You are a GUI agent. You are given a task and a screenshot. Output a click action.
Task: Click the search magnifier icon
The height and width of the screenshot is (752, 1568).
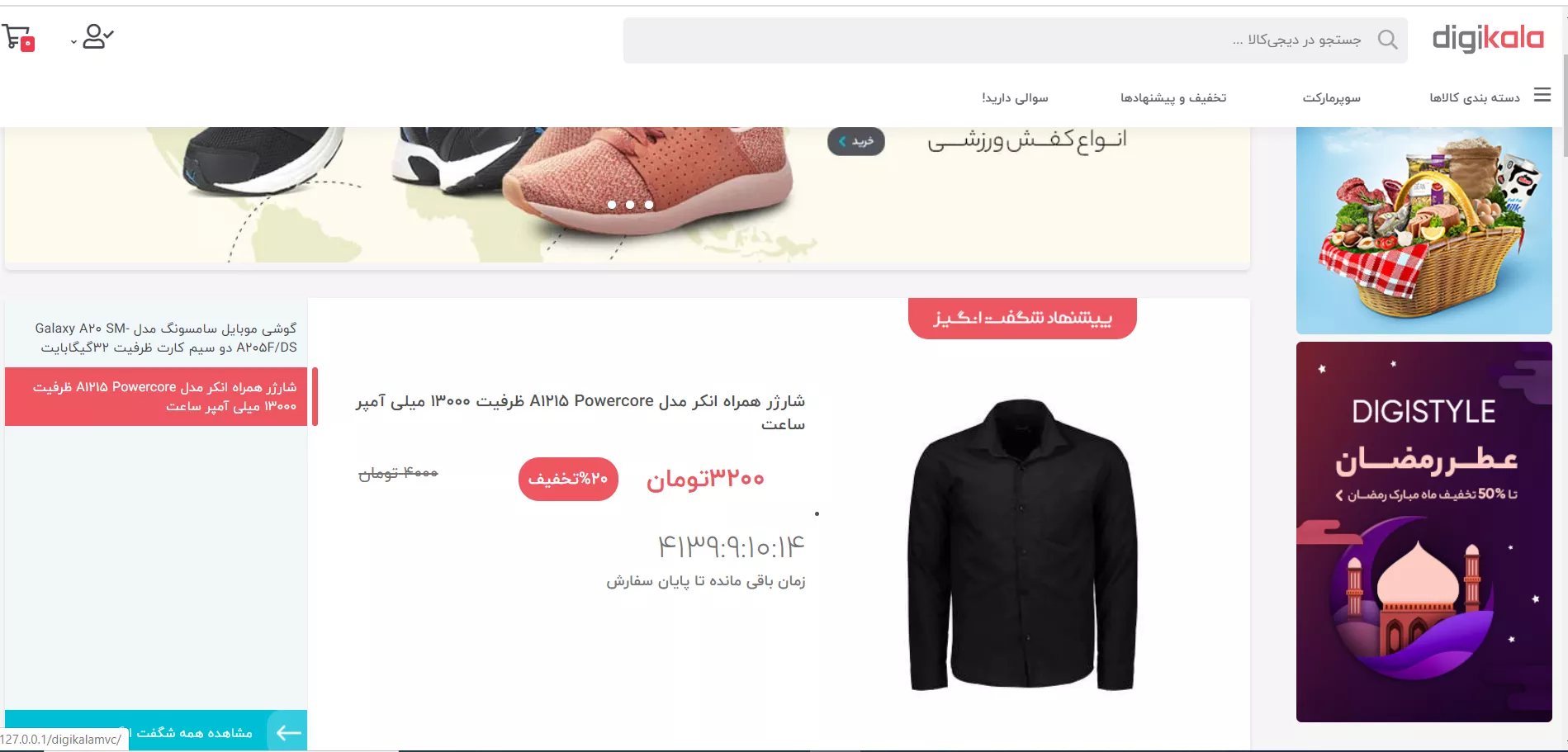(x=1388, y=40)
